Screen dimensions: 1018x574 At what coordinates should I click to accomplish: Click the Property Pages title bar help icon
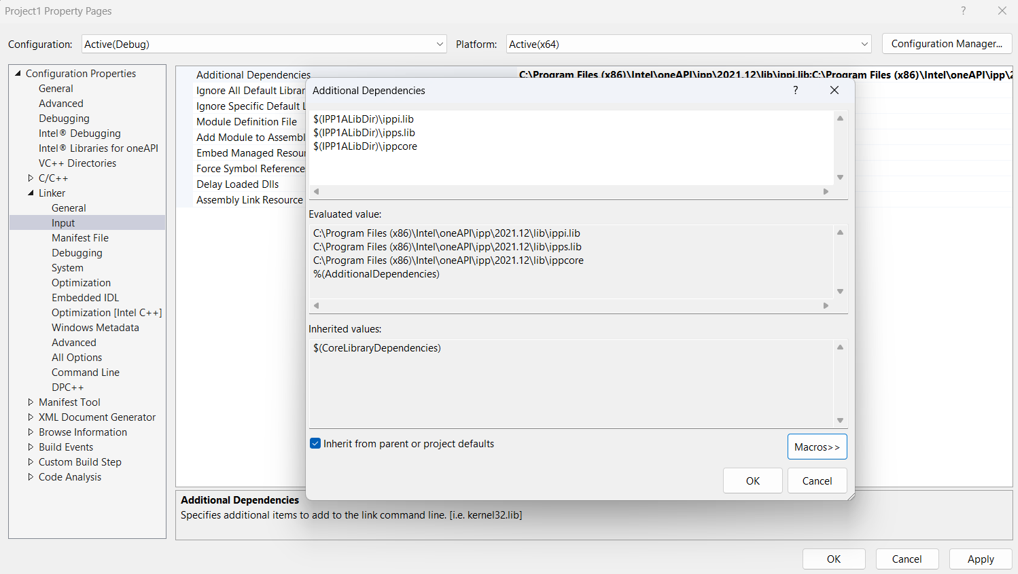963,11
